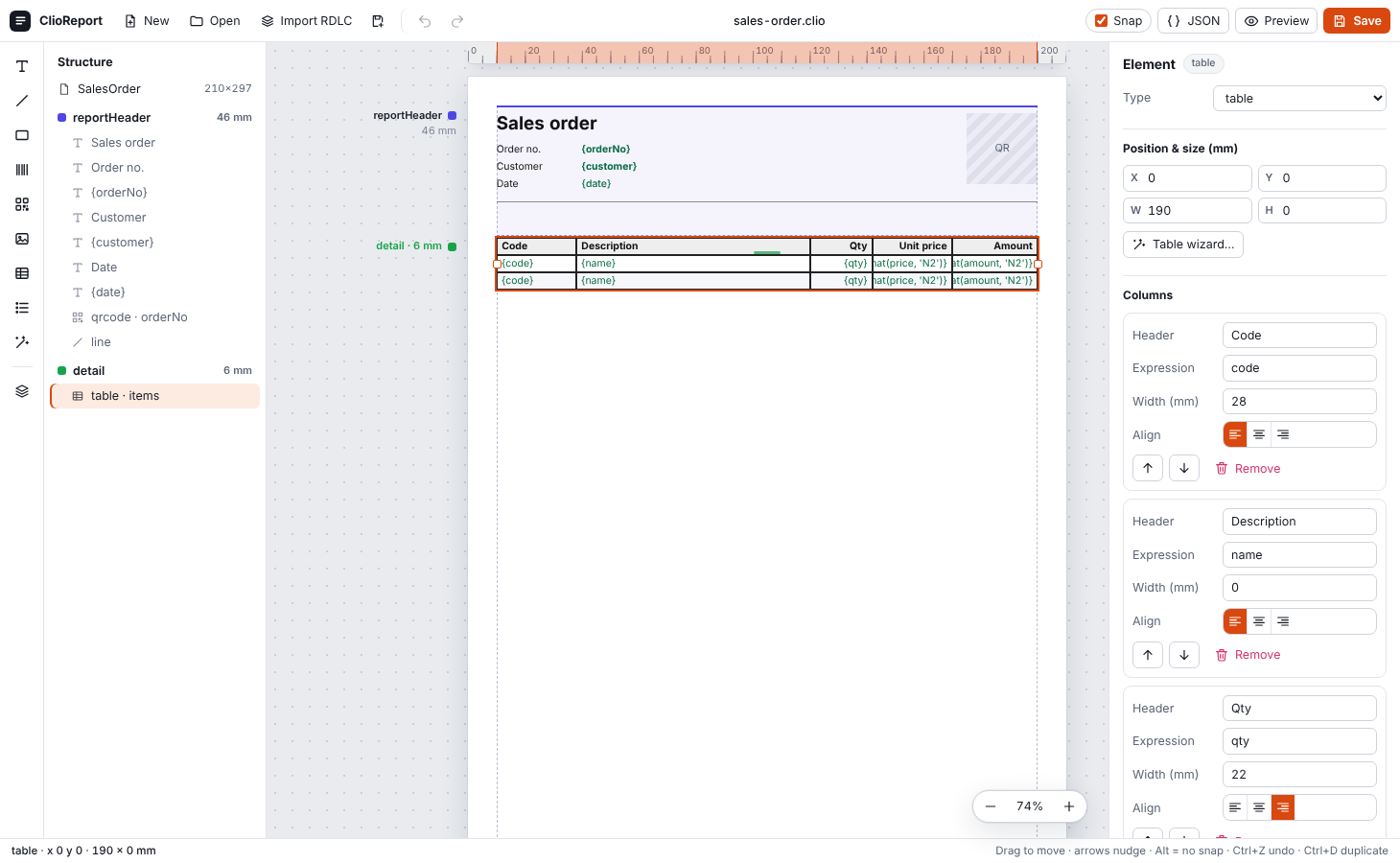Set Qty column align right
Viewport: 1400px width, 863px height.
(x=1283, y=808)
